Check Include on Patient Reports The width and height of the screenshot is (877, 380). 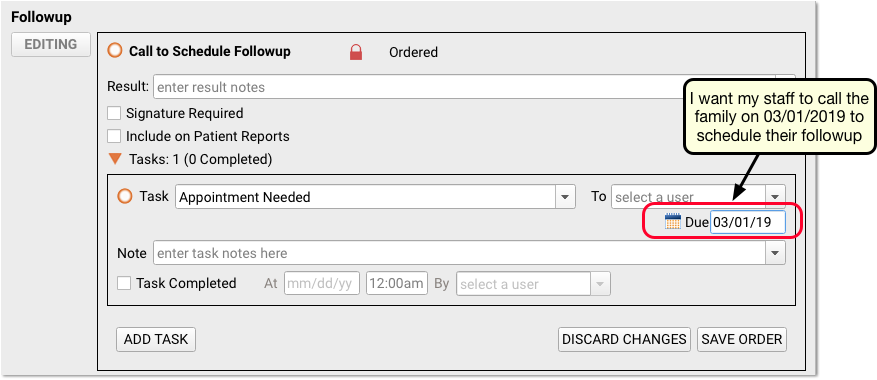click(x=114, y=136)
